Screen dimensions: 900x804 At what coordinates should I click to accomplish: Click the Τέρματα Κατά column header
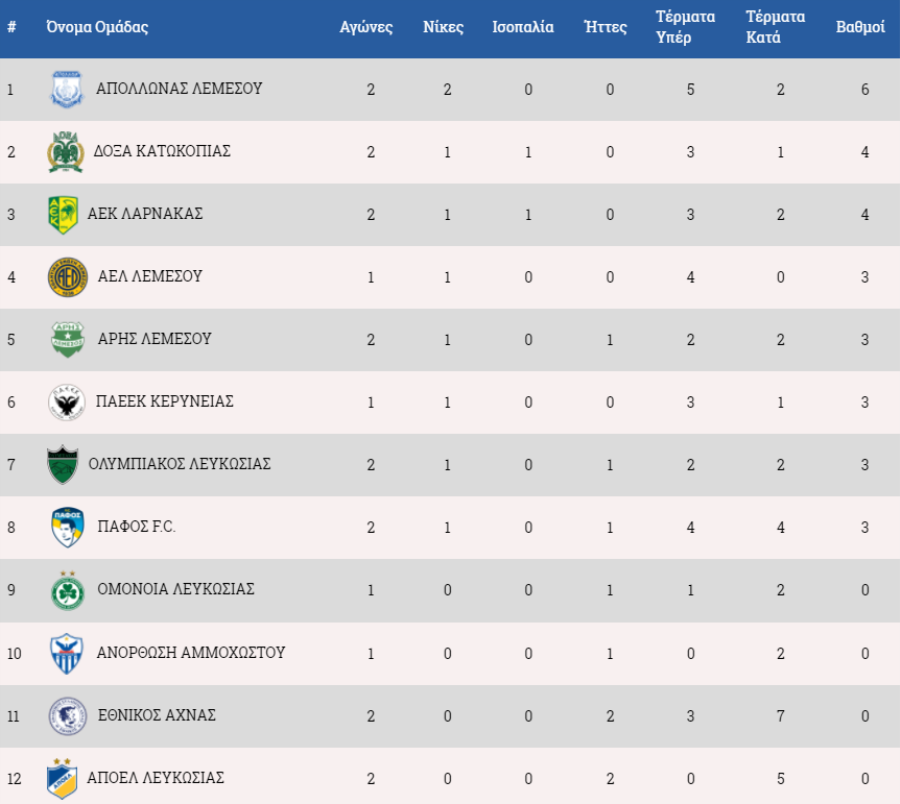pyautogui.click(x=775, y=27)
